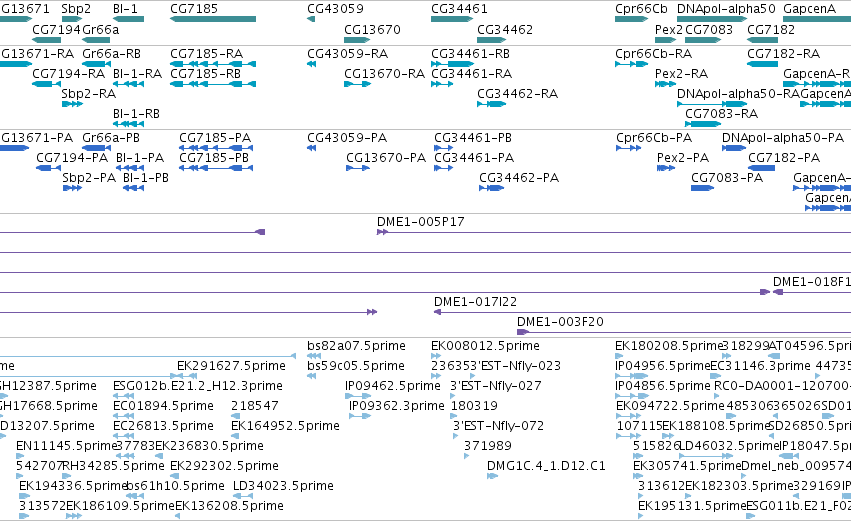Select protein CG13670-PA
This screenshot has height=521, width=851.
tap(386, 158)
